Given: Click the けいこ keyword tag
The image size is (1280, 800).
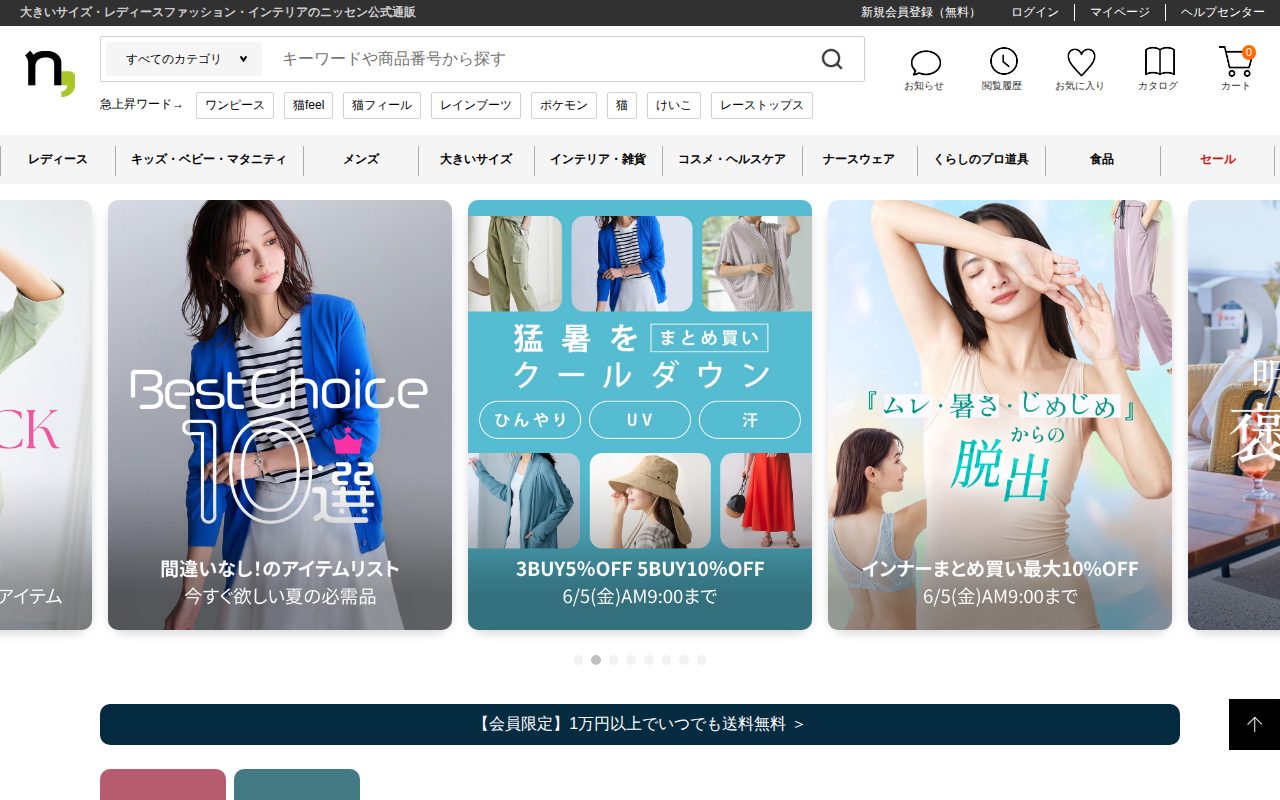Looking at the screenshot, I should point(674,105).
